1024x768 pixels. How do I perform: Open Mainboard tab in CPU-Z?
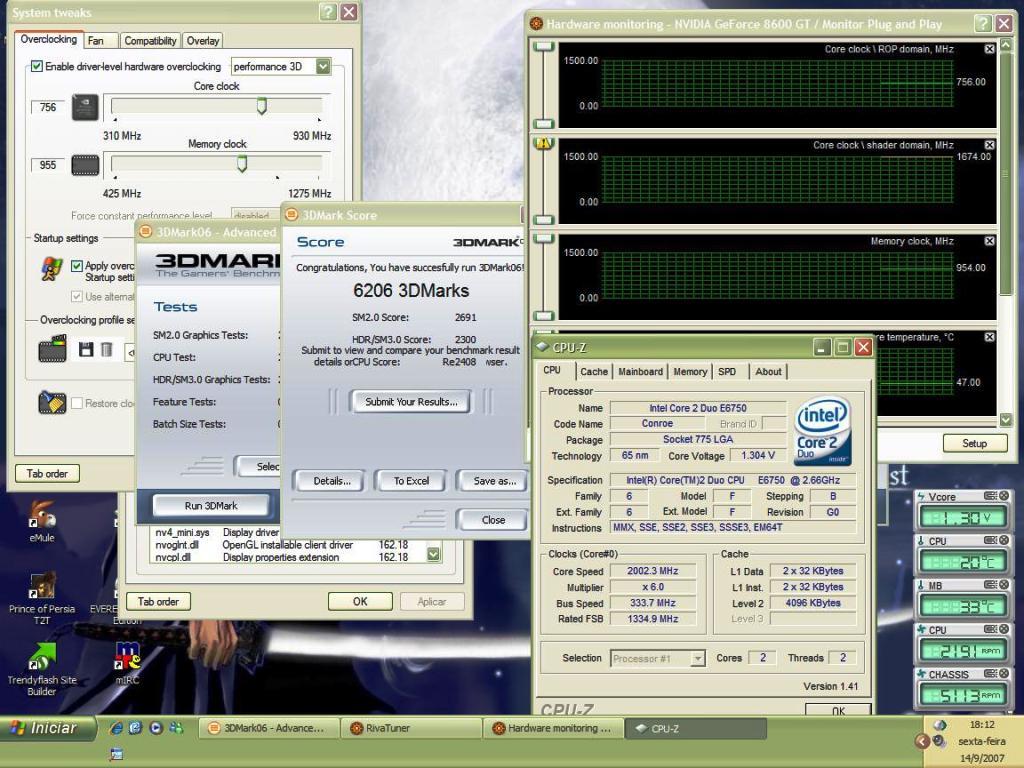point(641,372)
